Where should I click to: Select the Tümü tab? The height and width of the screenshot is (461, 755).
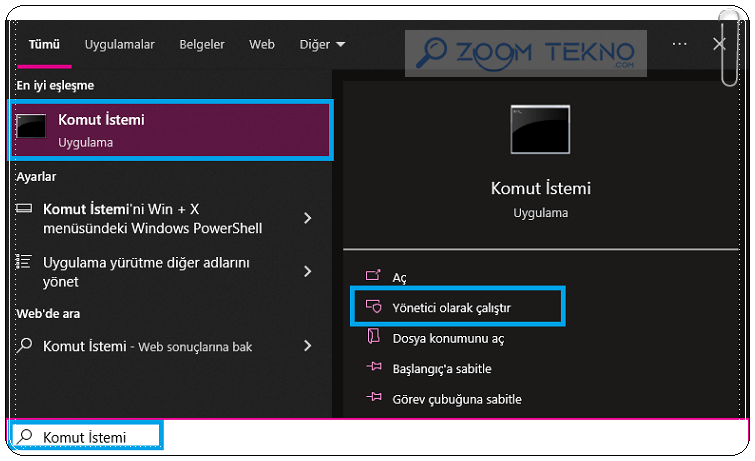pyautogui.click(x=44, y=44)
